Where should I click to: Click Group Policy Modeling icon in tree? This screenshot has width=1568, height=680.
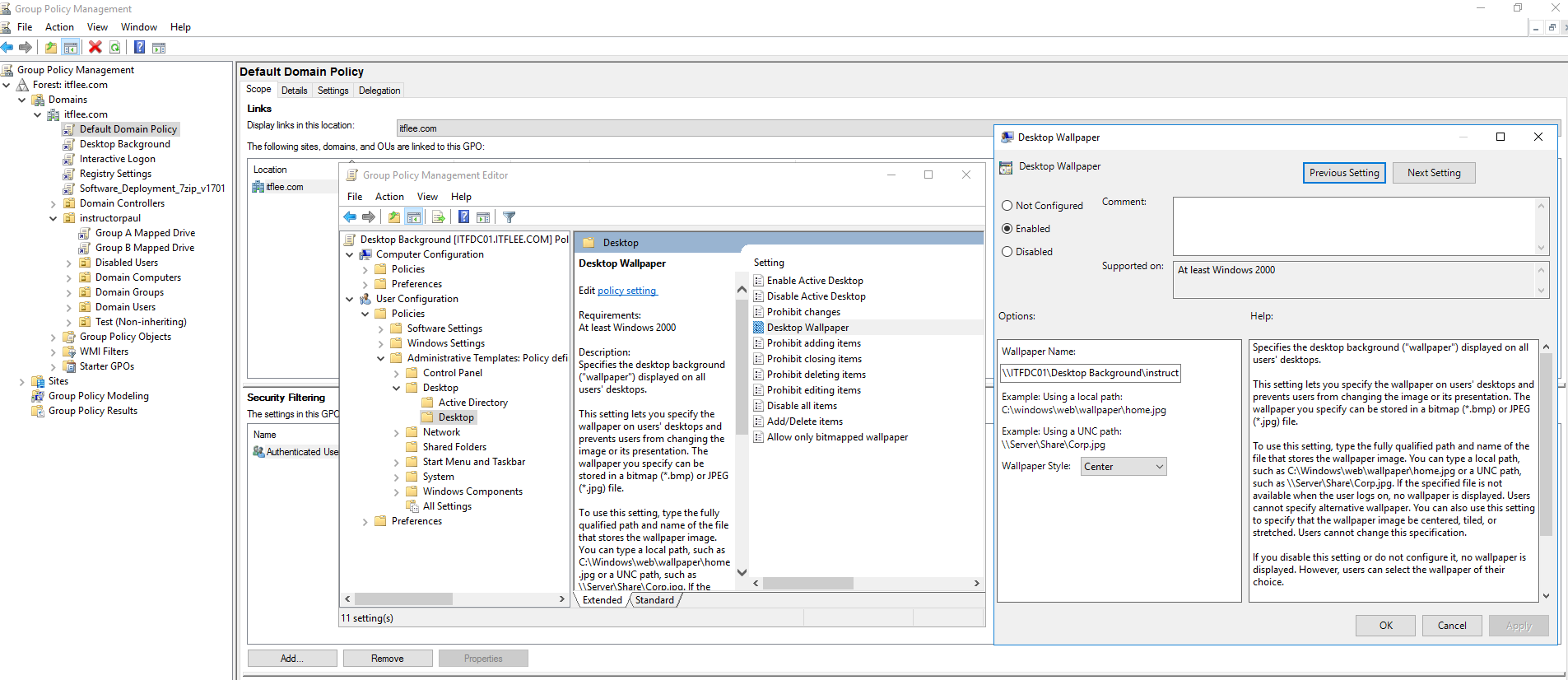(38, 396)
